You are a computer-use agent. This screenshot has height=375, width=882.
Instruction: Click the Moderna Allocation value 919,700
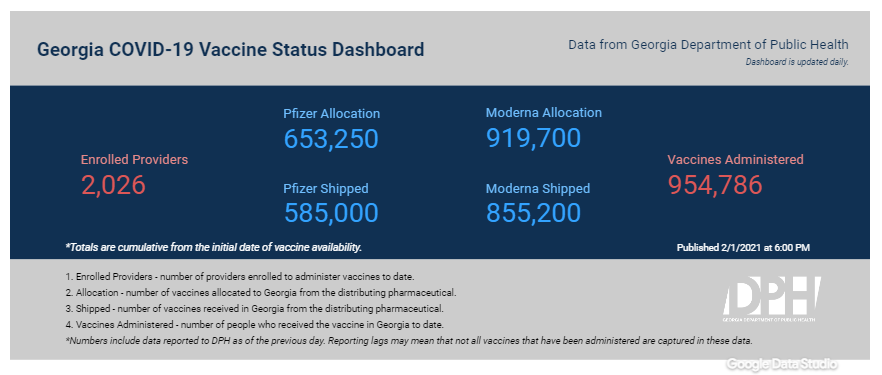click(x=533, y=138)
